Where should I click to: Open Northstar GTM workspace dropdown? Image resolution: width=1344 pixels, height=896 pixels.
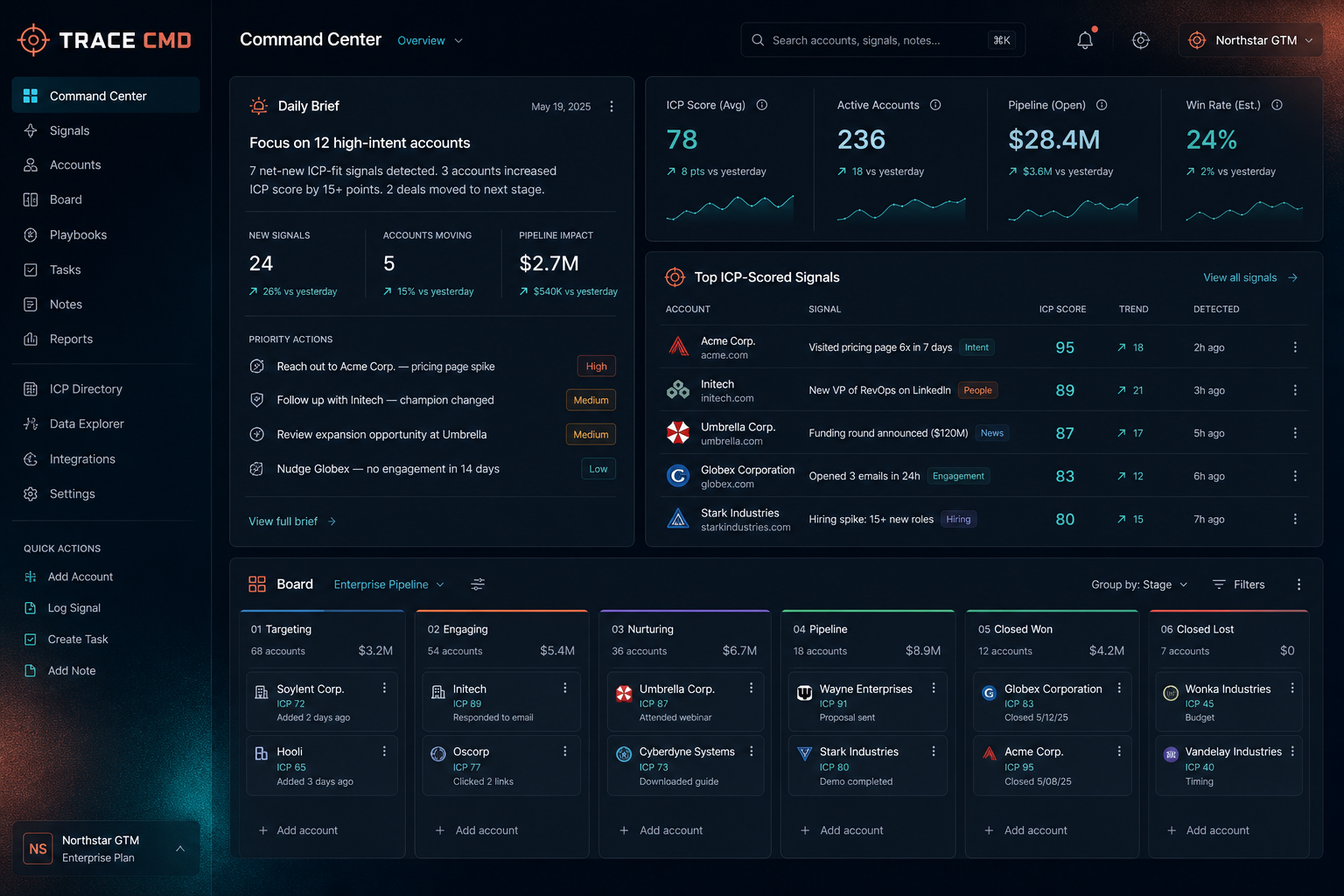click(1250, 40)
